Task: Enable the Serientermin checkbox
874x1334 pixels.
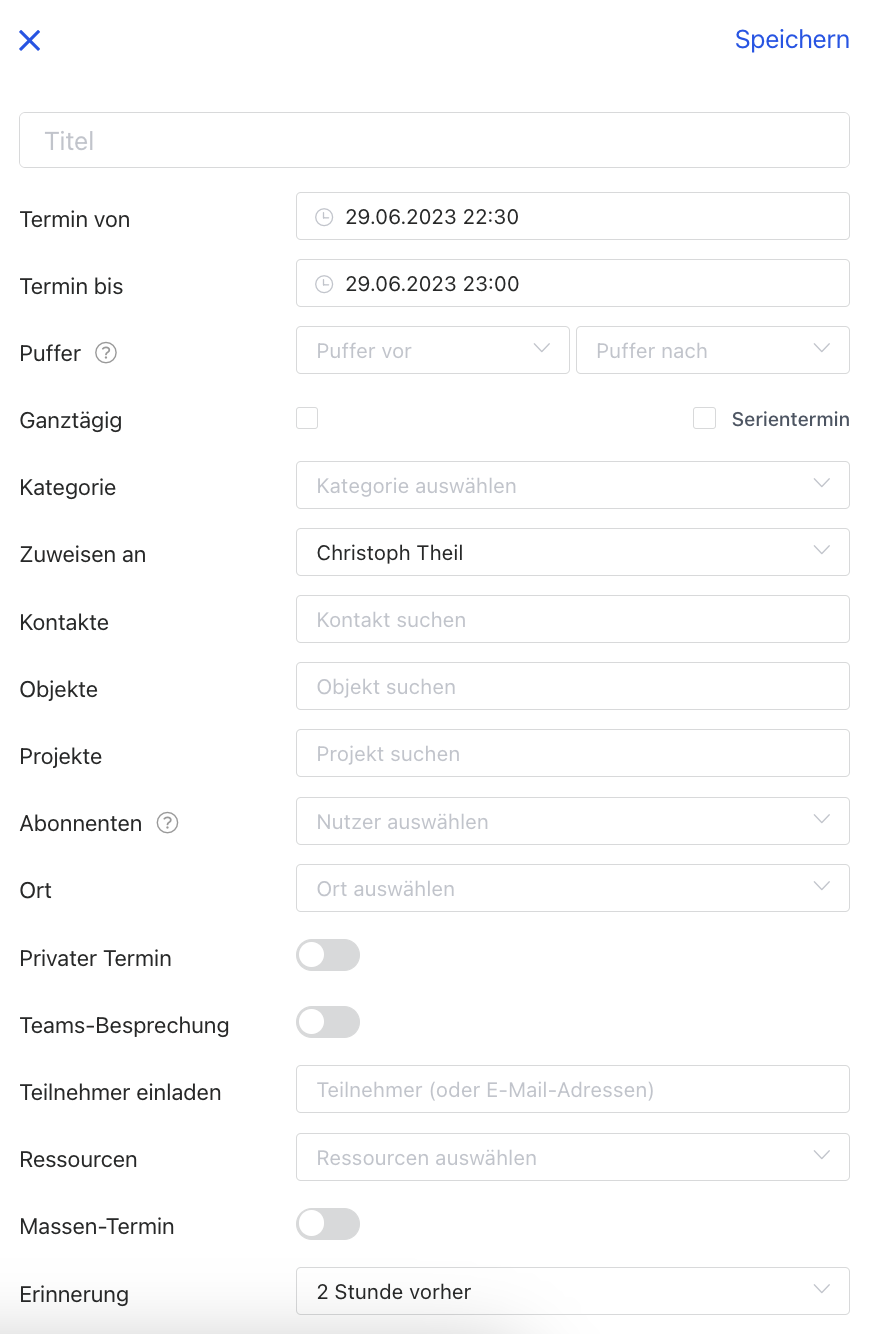Action: pyautogui.click(x=705, y=418)
